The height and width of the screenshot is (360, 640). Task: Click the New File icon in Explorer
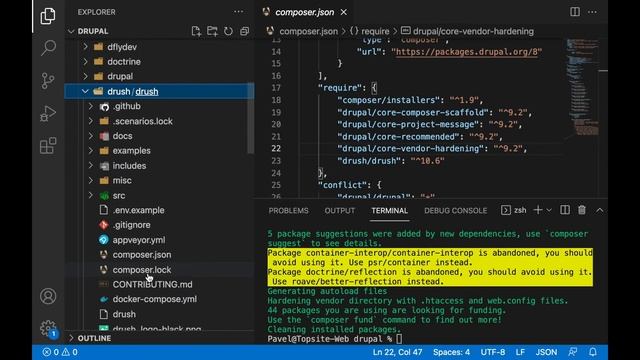196,31
